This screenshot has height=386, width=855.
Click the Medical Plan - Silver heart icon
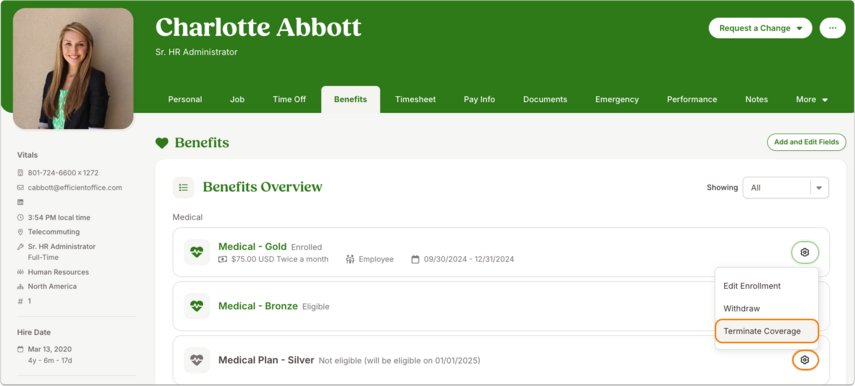pyautogui.click(x=196, y=360)
